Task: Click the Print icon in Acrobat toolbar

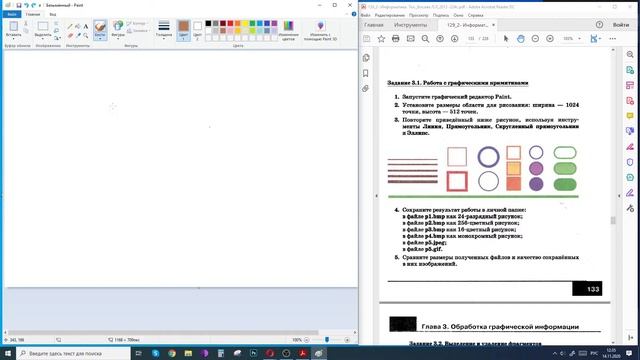Action: pyautogui.click(x=396, y=39)
